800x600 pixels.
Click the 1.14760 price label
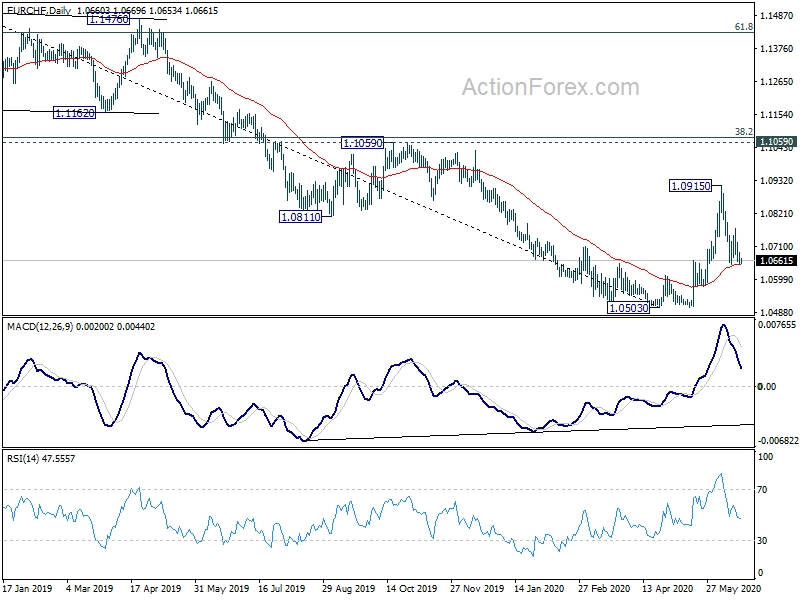click(x=108, y=19)
